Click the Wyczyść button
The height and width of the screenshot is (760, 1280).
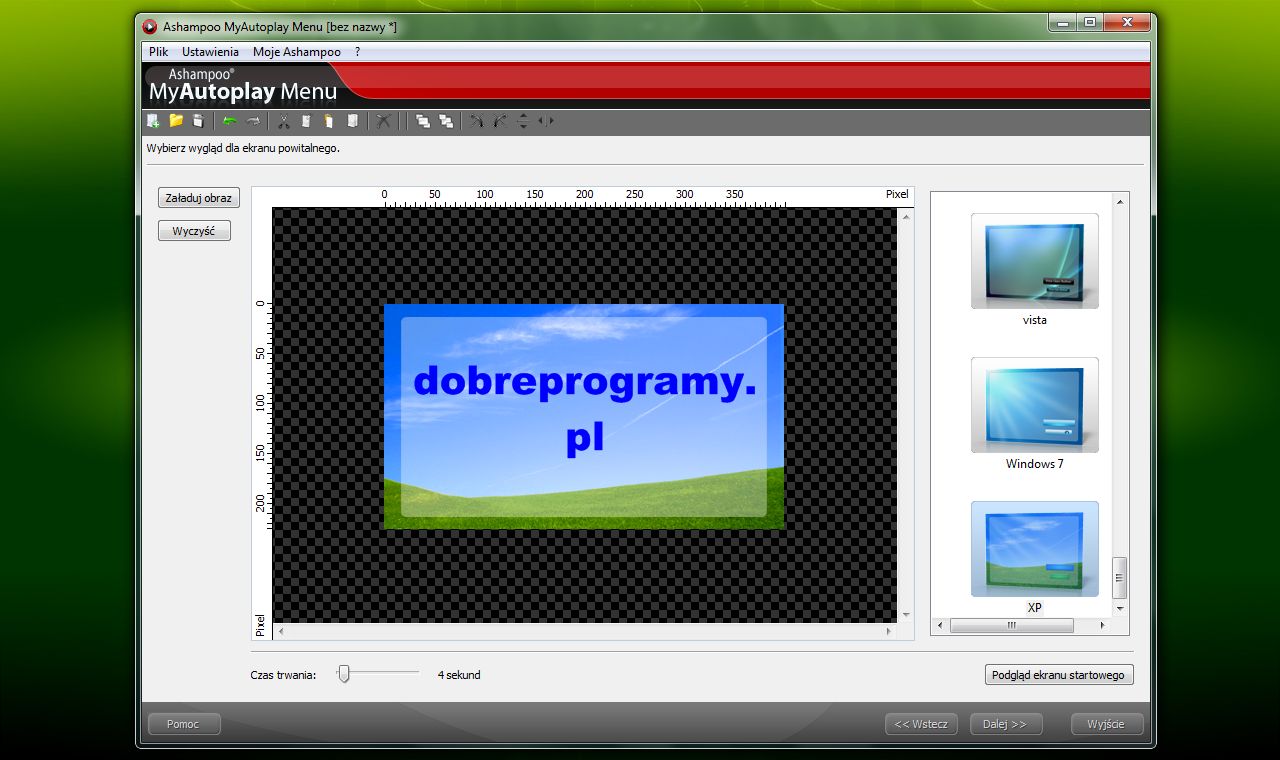point(194,231)
